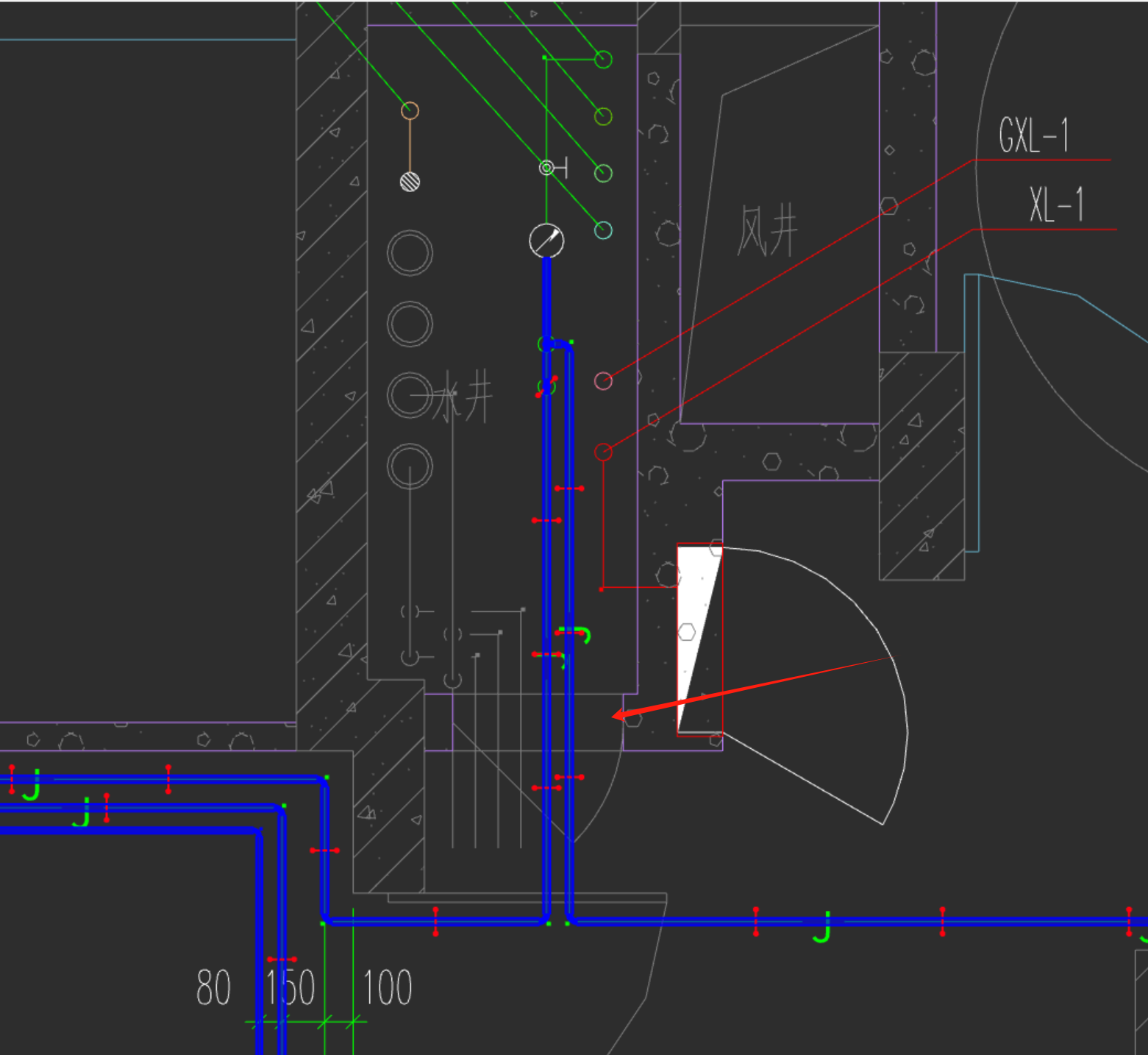Image resolution: width=1148 pixels, height=1055 pixels.
Task: Select the hatched circle below orange riser
Action: pos(410,181)
